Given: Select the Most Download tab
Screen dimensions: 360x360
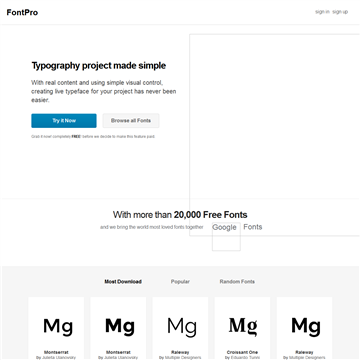Looking at the screenshot, I should coord(123,282).
